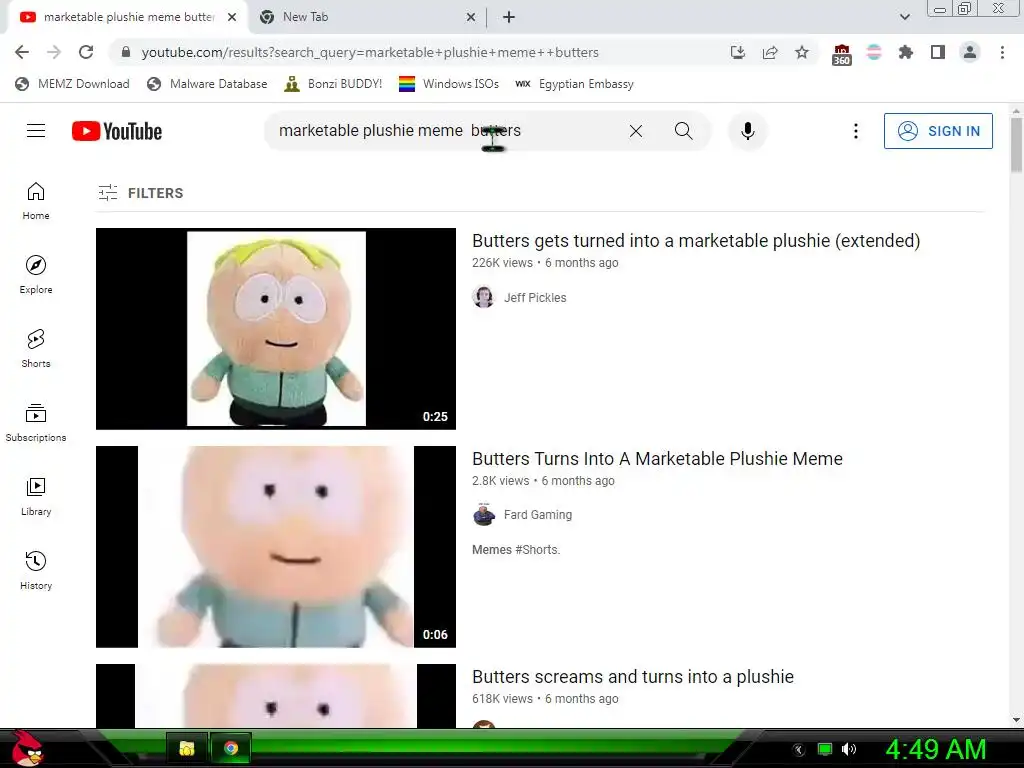Click the pink and blue striped extension icon
This screenshot has width=1024, height=768.
click(874, 52)
